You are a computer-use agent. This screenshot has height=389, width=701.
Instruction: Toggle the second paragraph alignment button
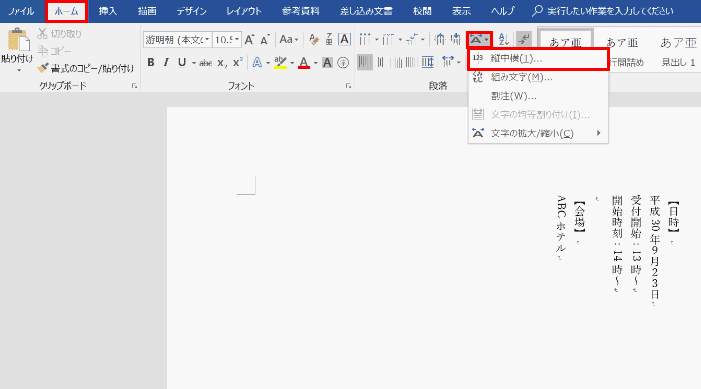pos(380,62)
